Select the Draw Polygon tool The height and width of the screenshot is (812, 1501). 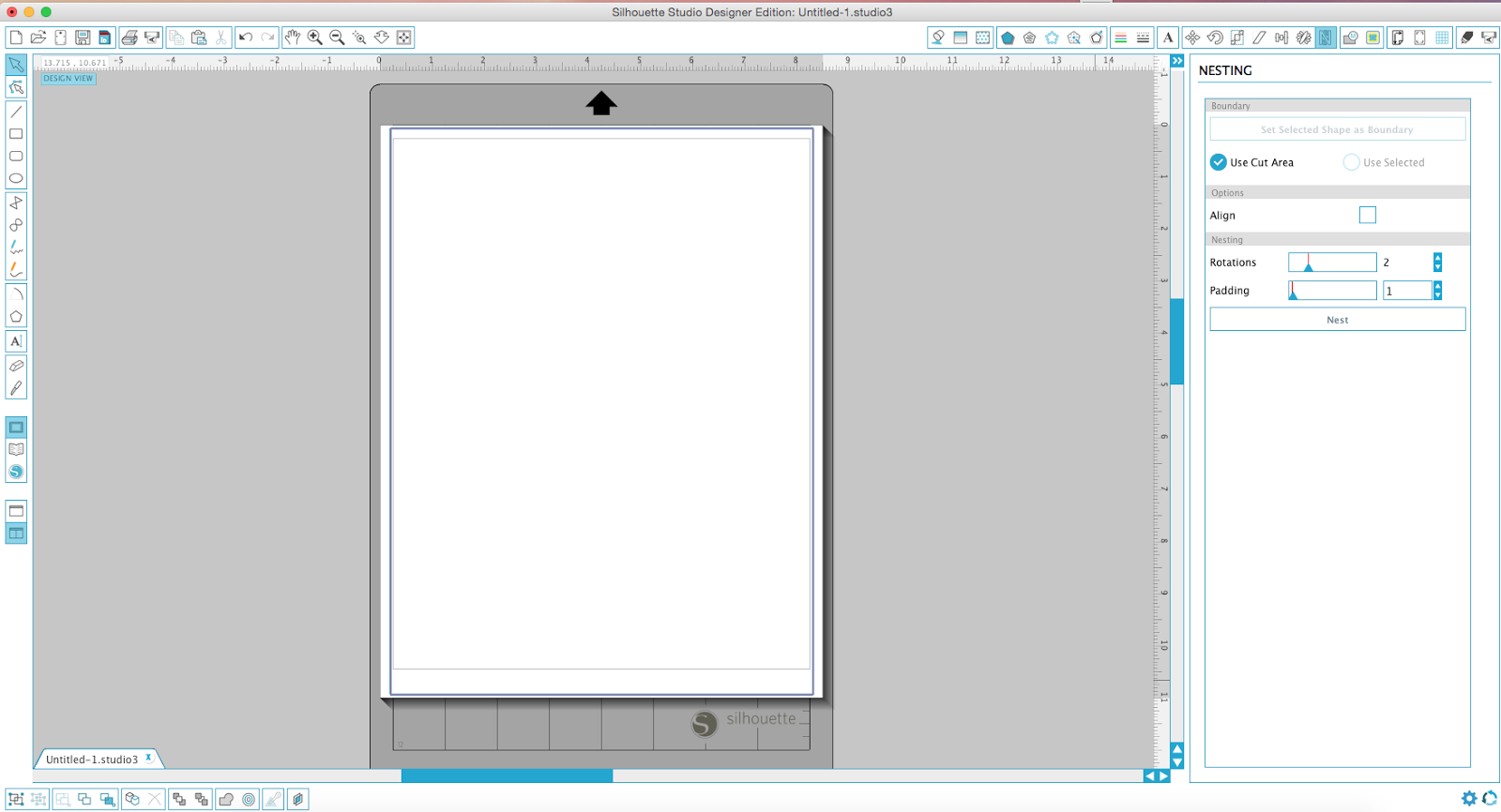point(16,203)
